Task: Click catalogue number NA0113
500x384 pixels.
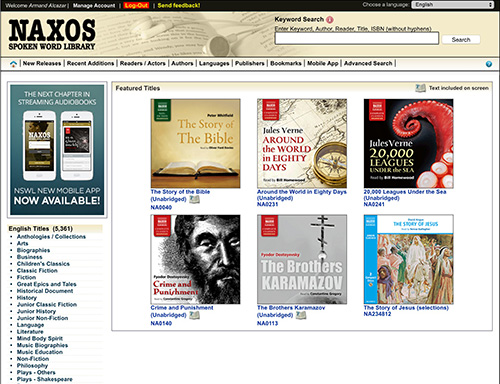Action: pos(267,323)
